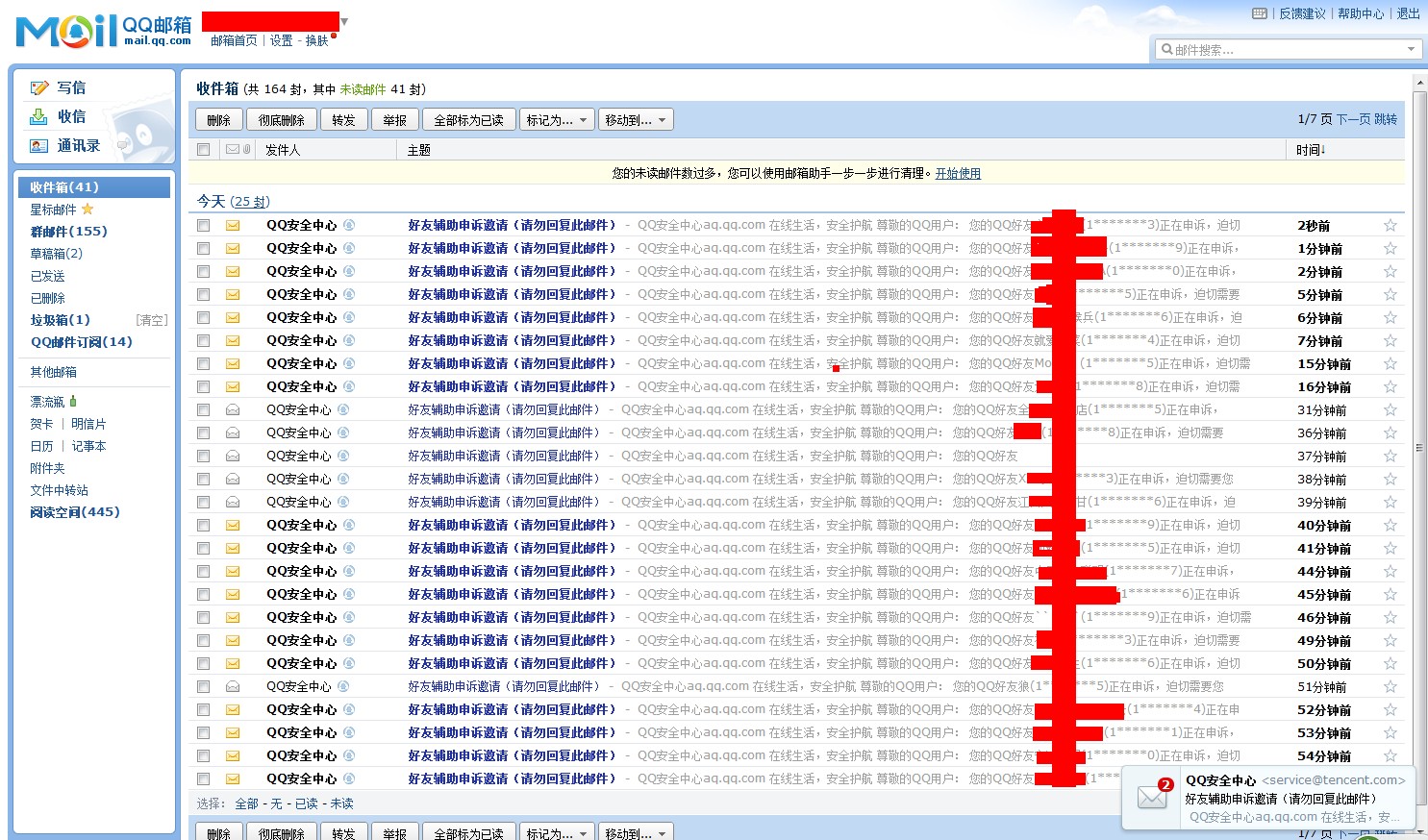The width and height of the screenshot is (1428, 840).
Task: Check the email received 7分钟前
Action: pos(203,340)
